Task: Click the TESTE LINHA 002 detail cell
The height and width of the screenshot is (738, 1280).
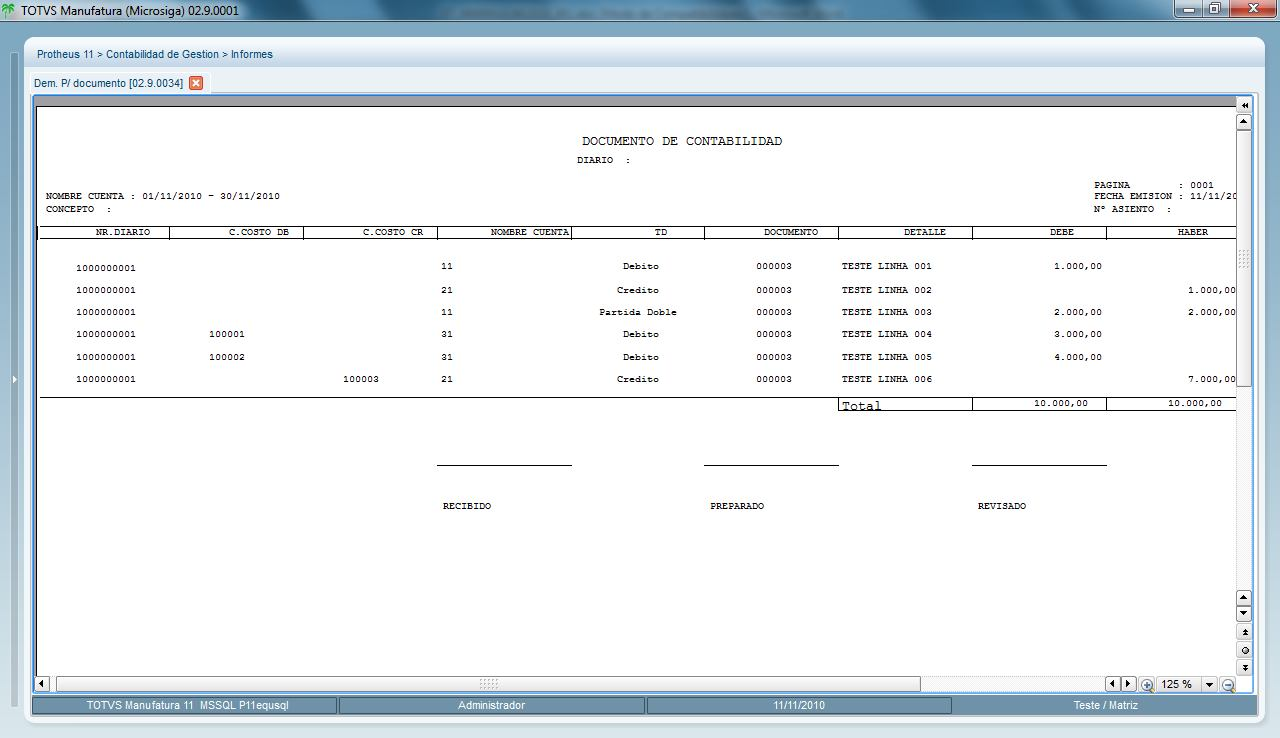Action: pyautogui.click(x=887, y=290)
